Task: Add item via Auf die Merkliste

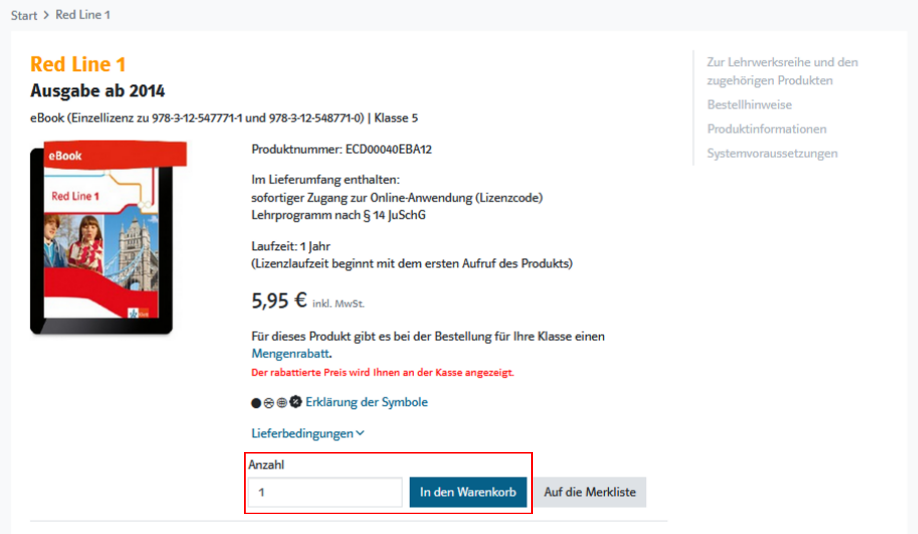Action: pyautogui.click(x=590, y=492)
